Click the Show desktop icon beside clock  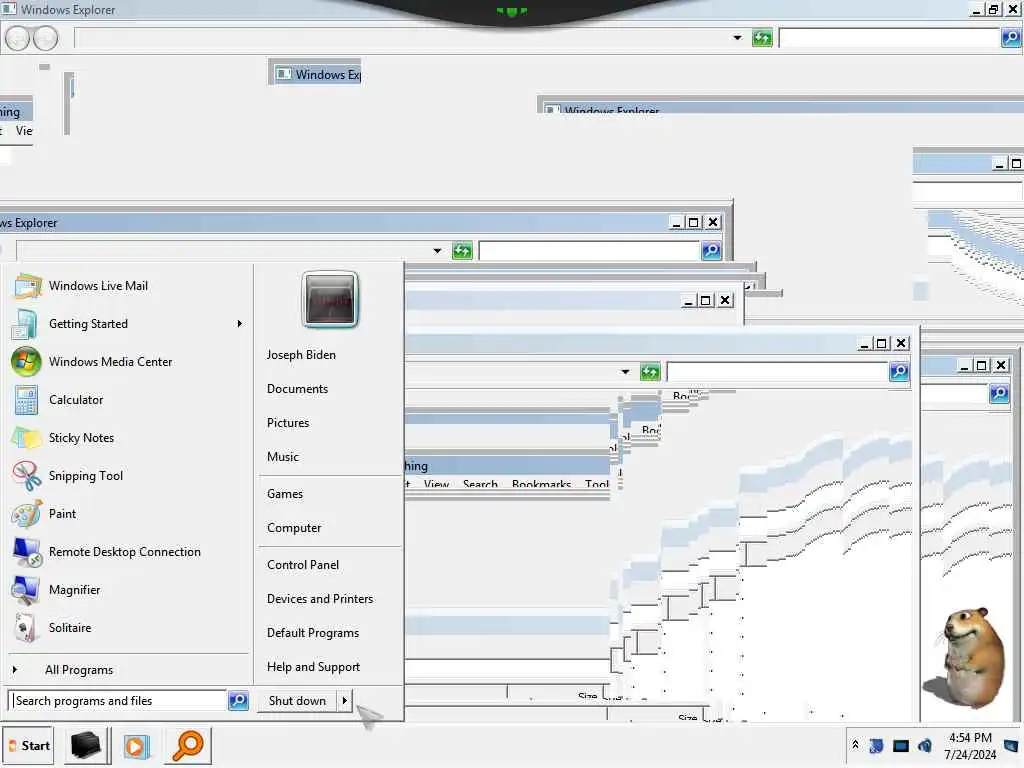tap(1011, 746)
